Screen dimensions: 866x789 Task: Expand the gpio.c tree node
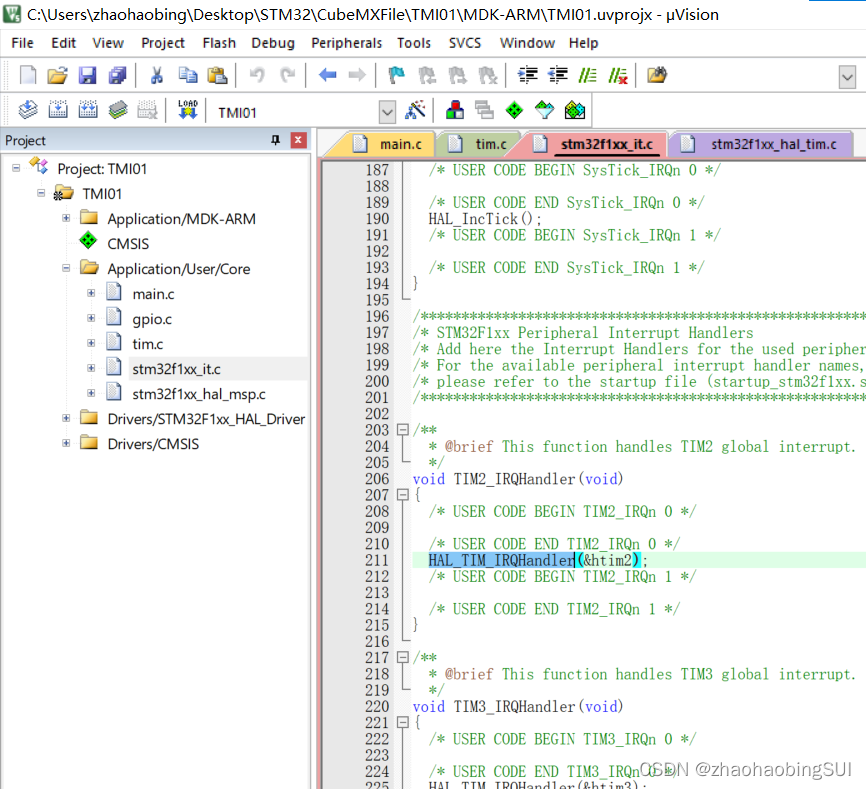coord(91,317)
